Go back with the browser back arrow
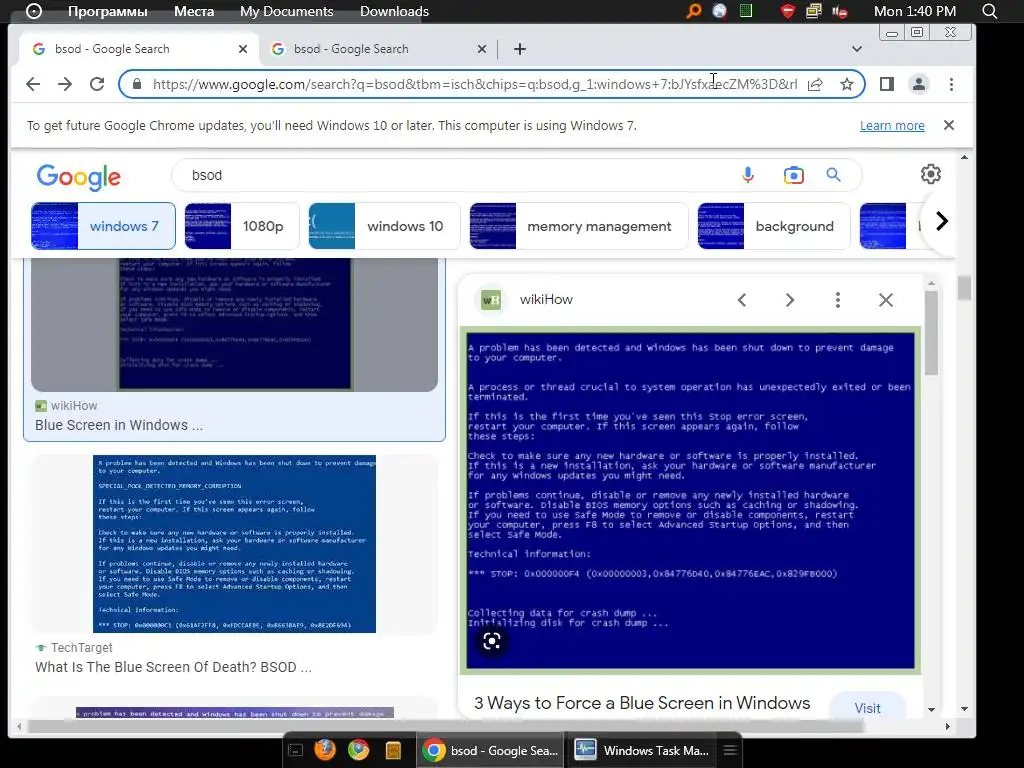Viewport: 1024px width, 768px height. point(33,84)
